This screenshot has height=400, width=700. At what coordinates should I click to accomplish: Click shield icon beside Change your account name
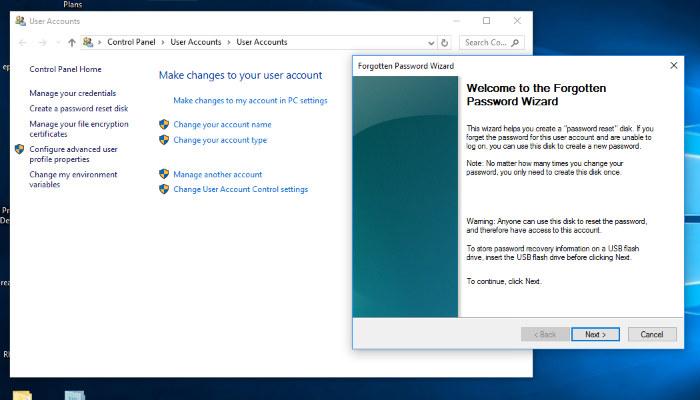[x=164, y=124]
